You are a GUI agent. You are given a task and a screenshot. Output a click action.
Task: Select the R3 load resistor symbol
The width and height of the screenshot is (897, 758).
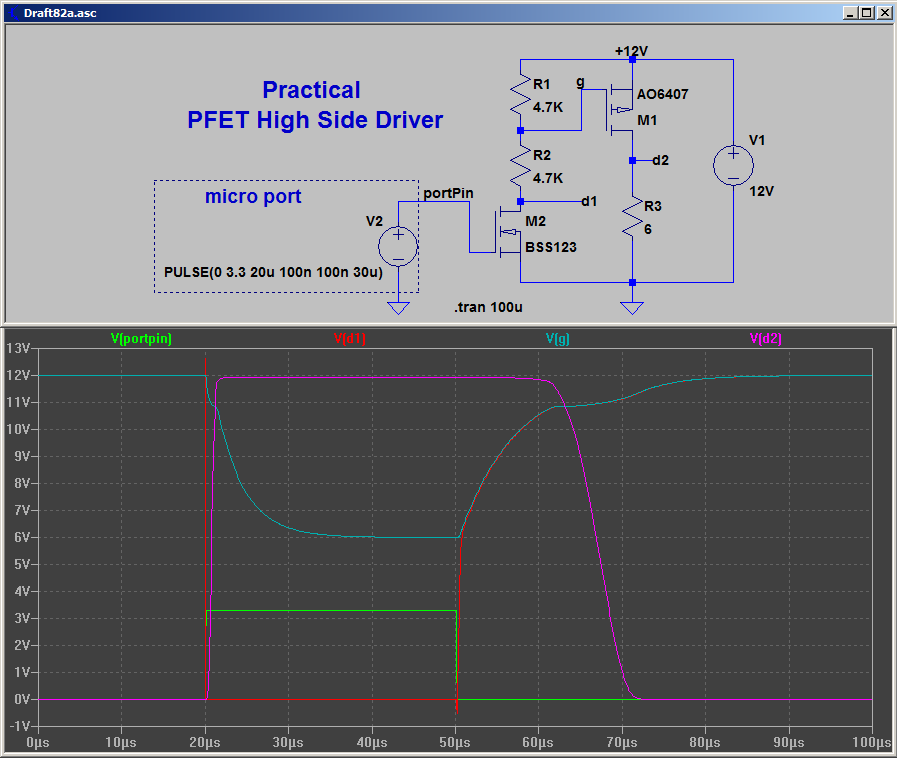632,216
